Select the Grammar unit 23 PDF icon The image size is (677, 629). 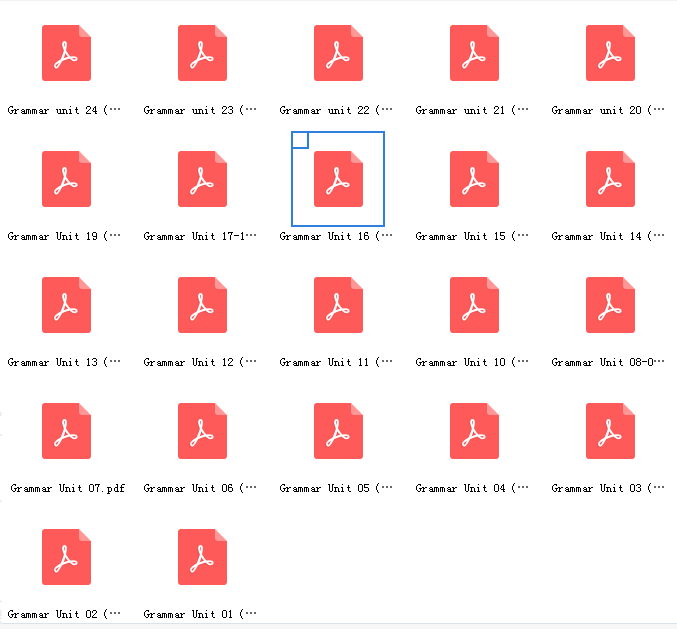(x=202, y=53)
